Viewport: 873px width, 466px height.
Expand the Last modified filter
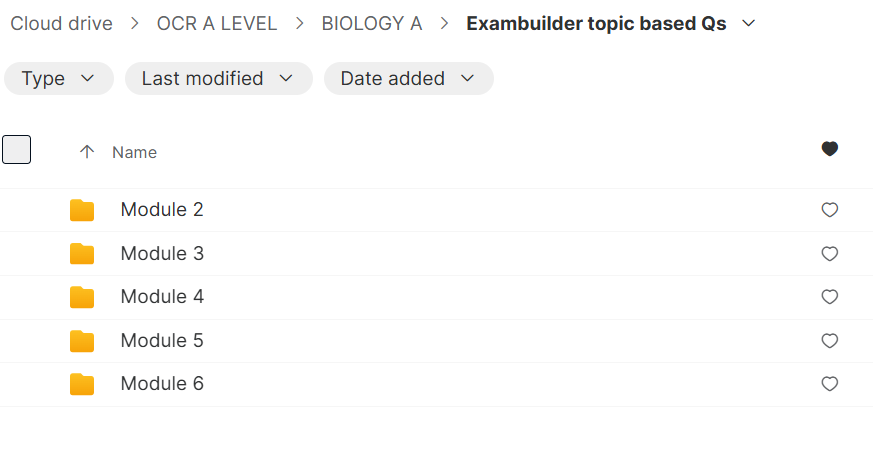[218, 78]
